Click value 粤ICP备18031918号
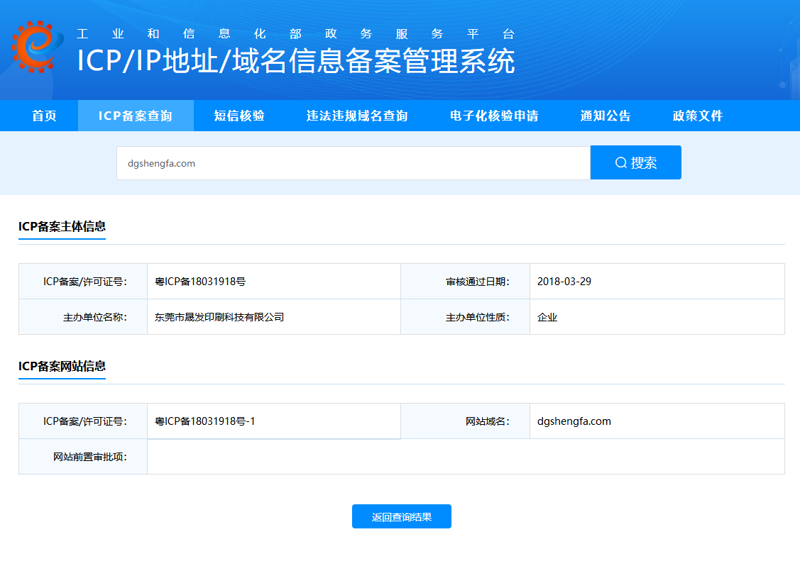The width and height of the screenshot is (800, 566). point(200,282)
